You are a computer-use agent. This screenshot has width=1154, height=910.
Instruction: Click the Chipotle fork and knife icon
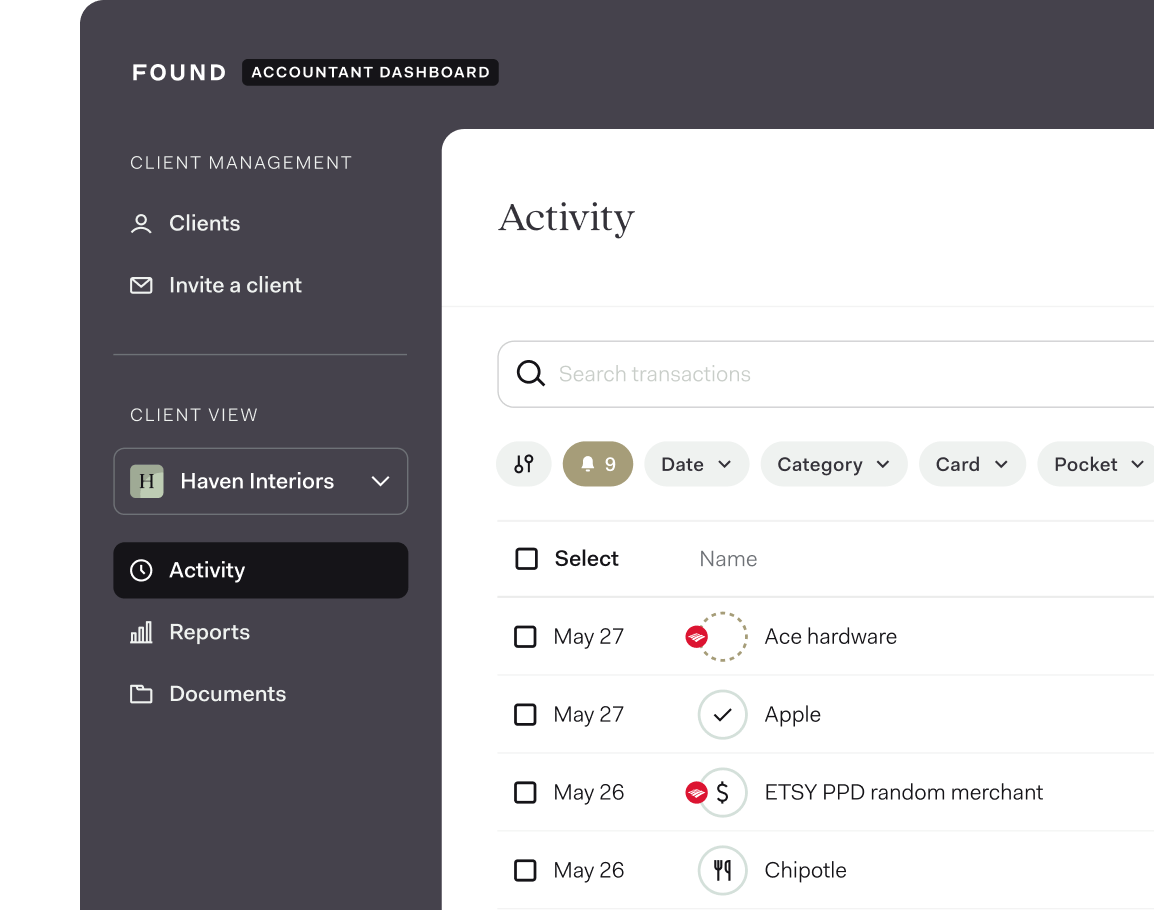point(722,871)
